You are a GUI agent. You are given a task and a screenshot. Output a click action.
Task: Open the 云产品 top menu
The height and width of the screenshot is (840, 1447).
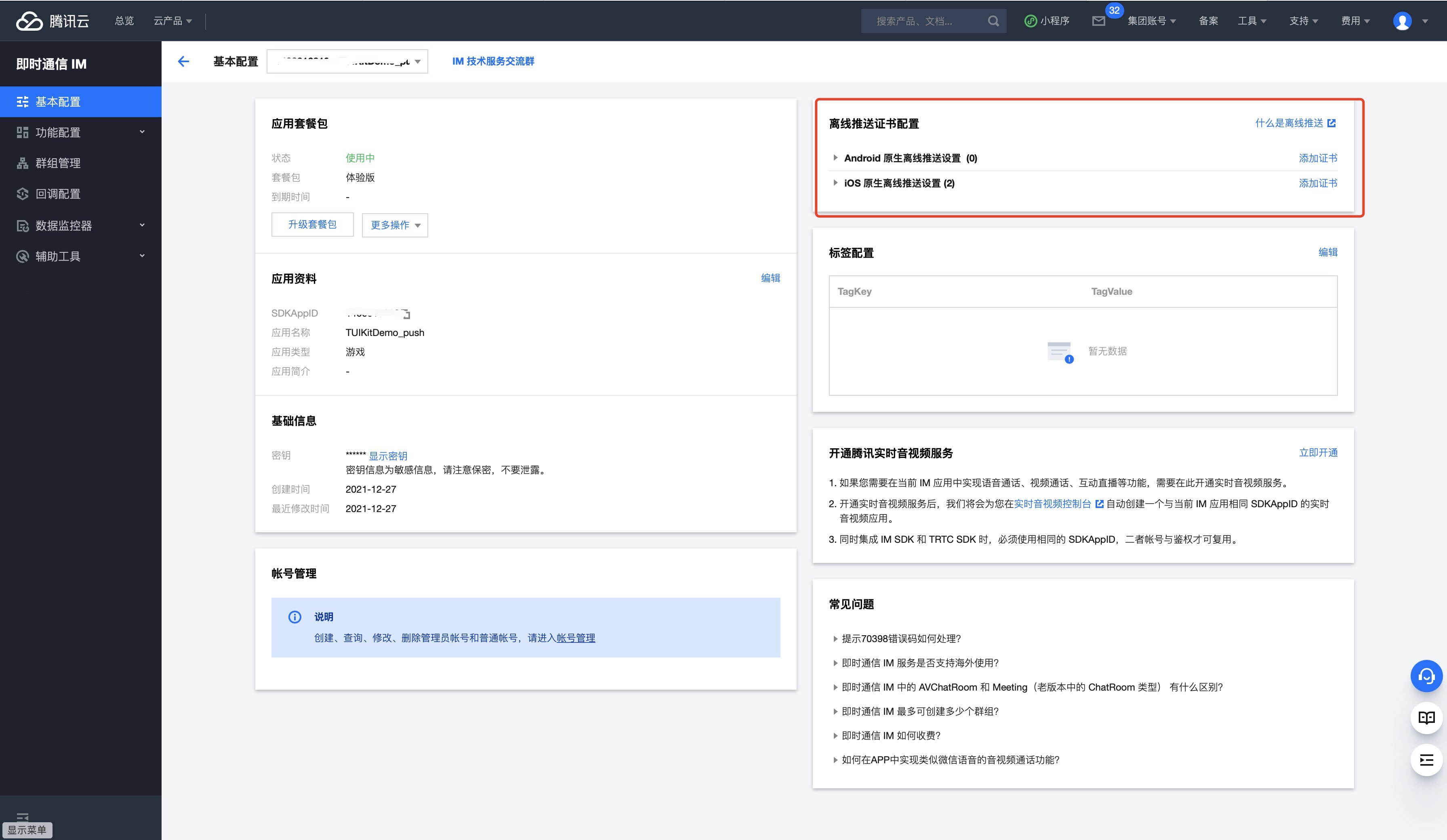pos(172,21)
